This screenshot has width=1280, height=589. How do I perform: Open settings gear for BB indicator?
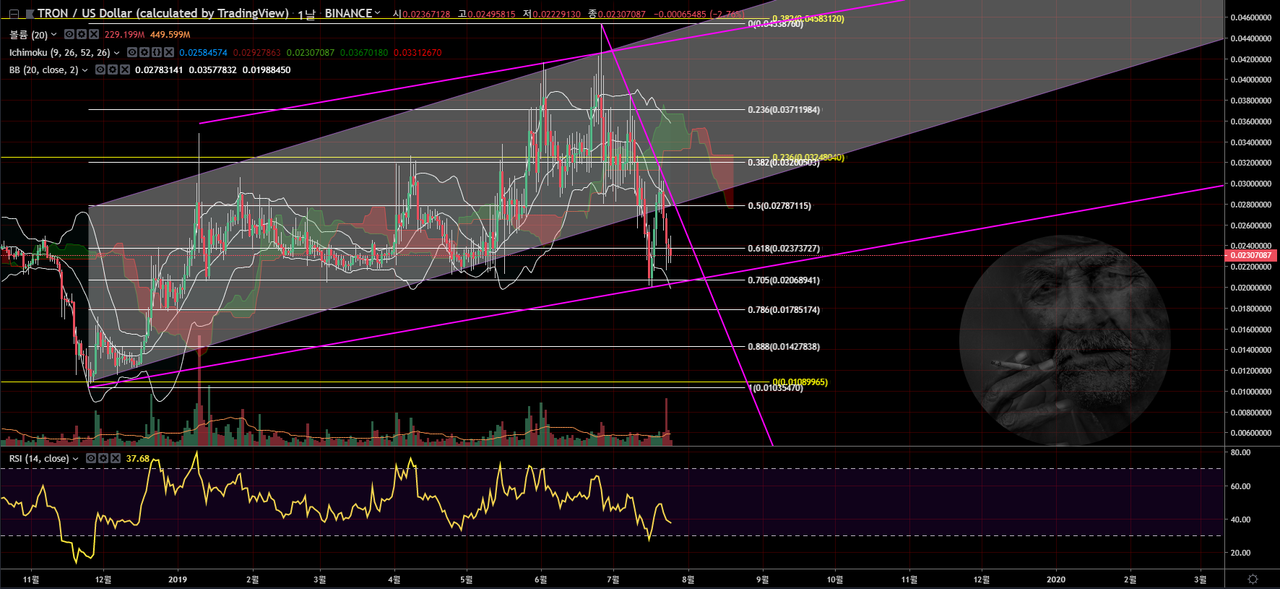113,70
